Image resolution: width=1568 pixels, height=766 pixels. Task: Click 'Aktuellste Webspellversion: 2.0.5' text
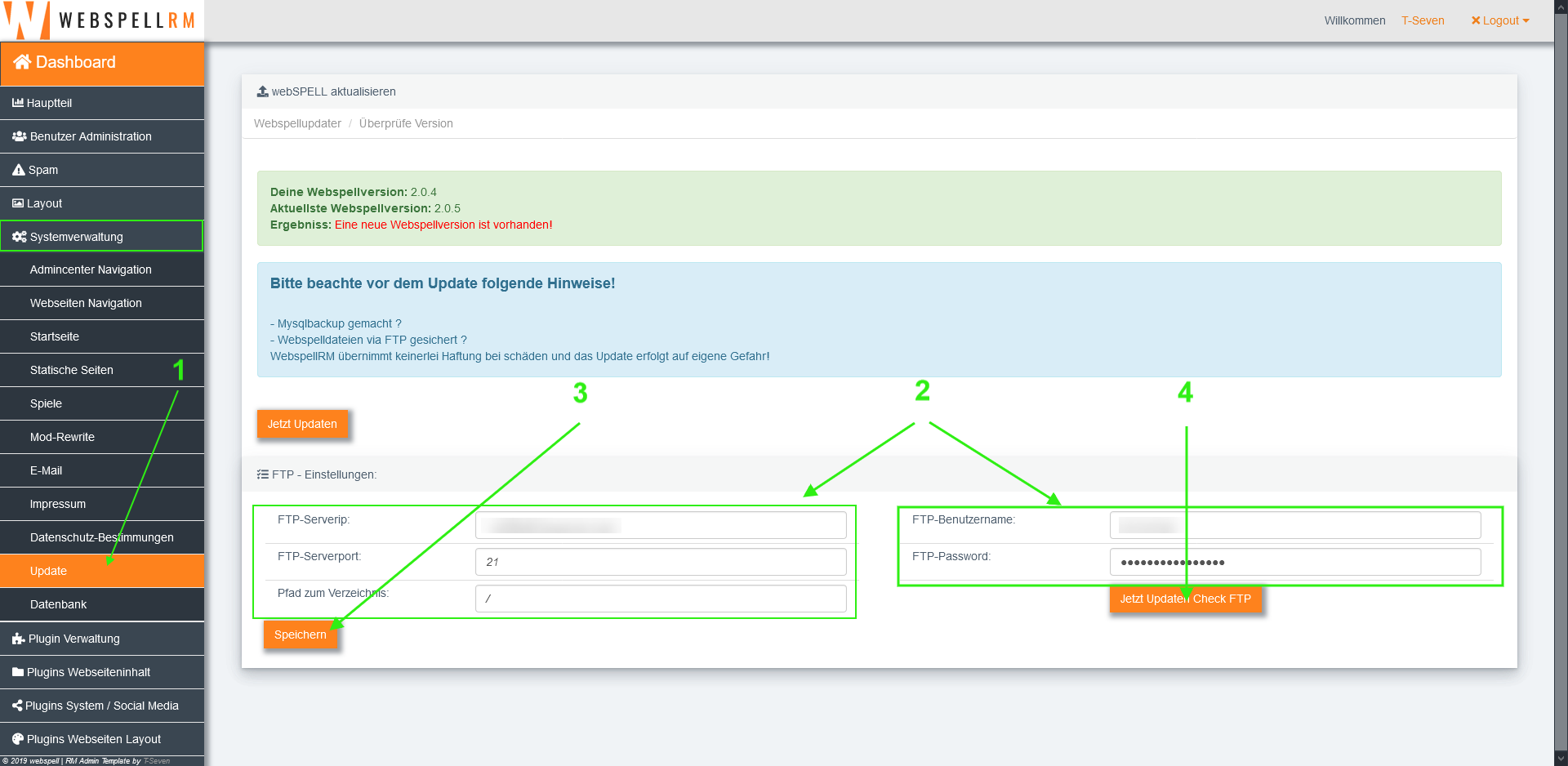(365, 208)
